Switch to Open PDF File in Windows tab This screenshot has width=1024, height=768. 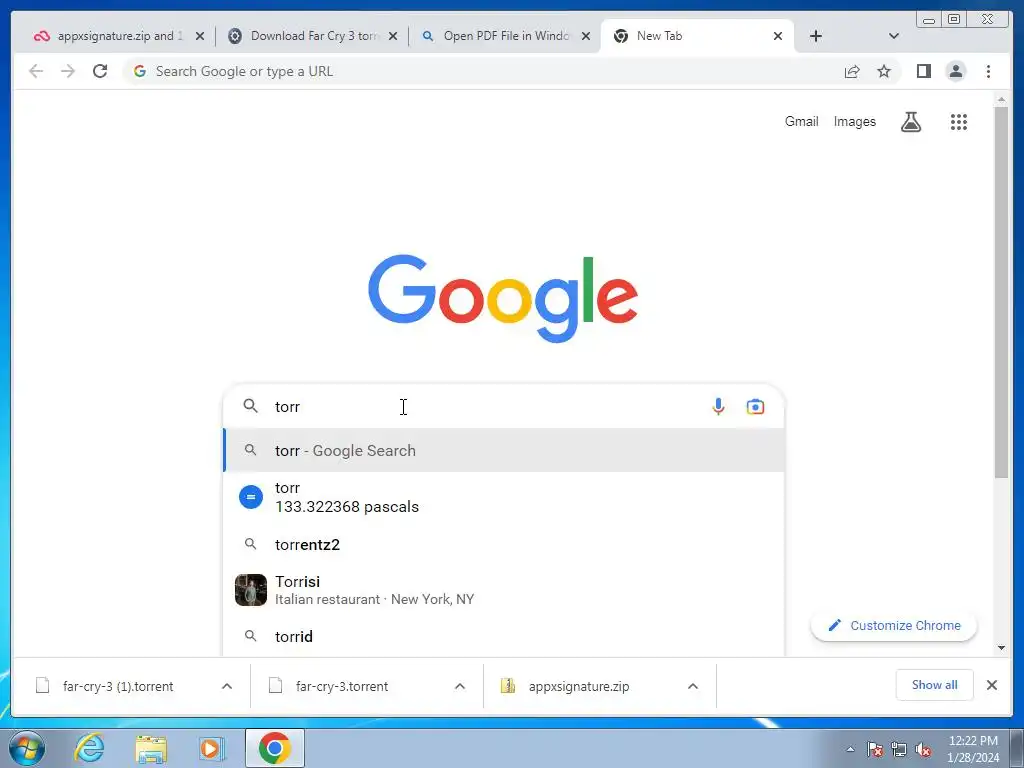coord(505,36)
